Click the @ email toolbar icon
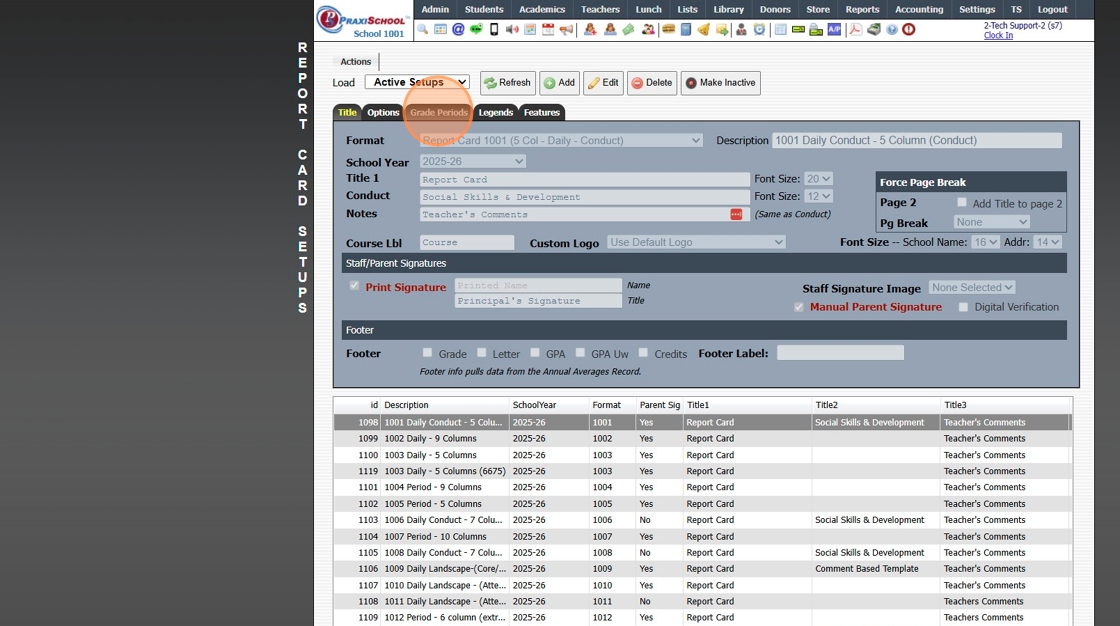 (x=458, y=29)
